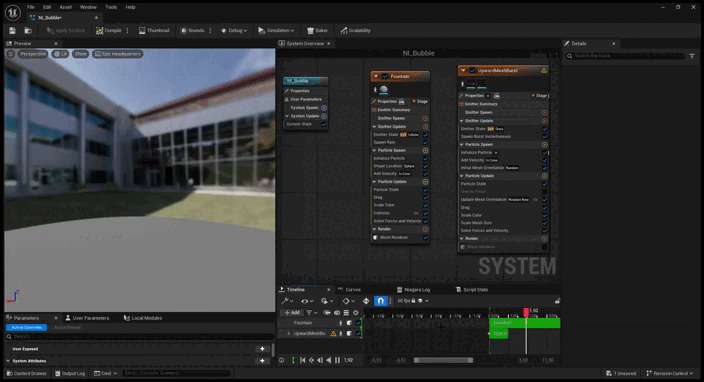
Task: Click the add icon beside Fountain Particle Spawn
Action: pos(425,150)
